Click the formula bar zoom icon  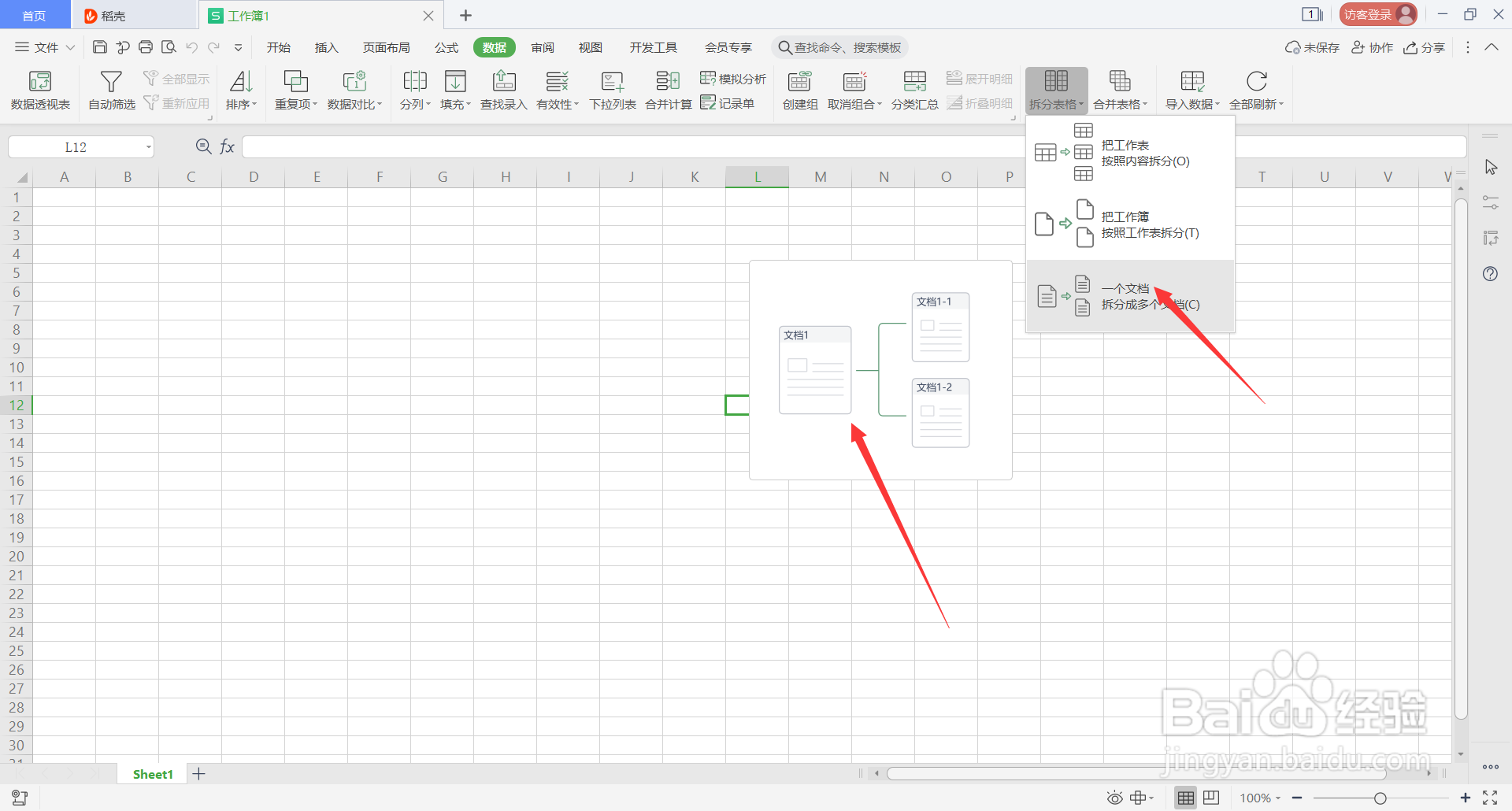[203, 146]
